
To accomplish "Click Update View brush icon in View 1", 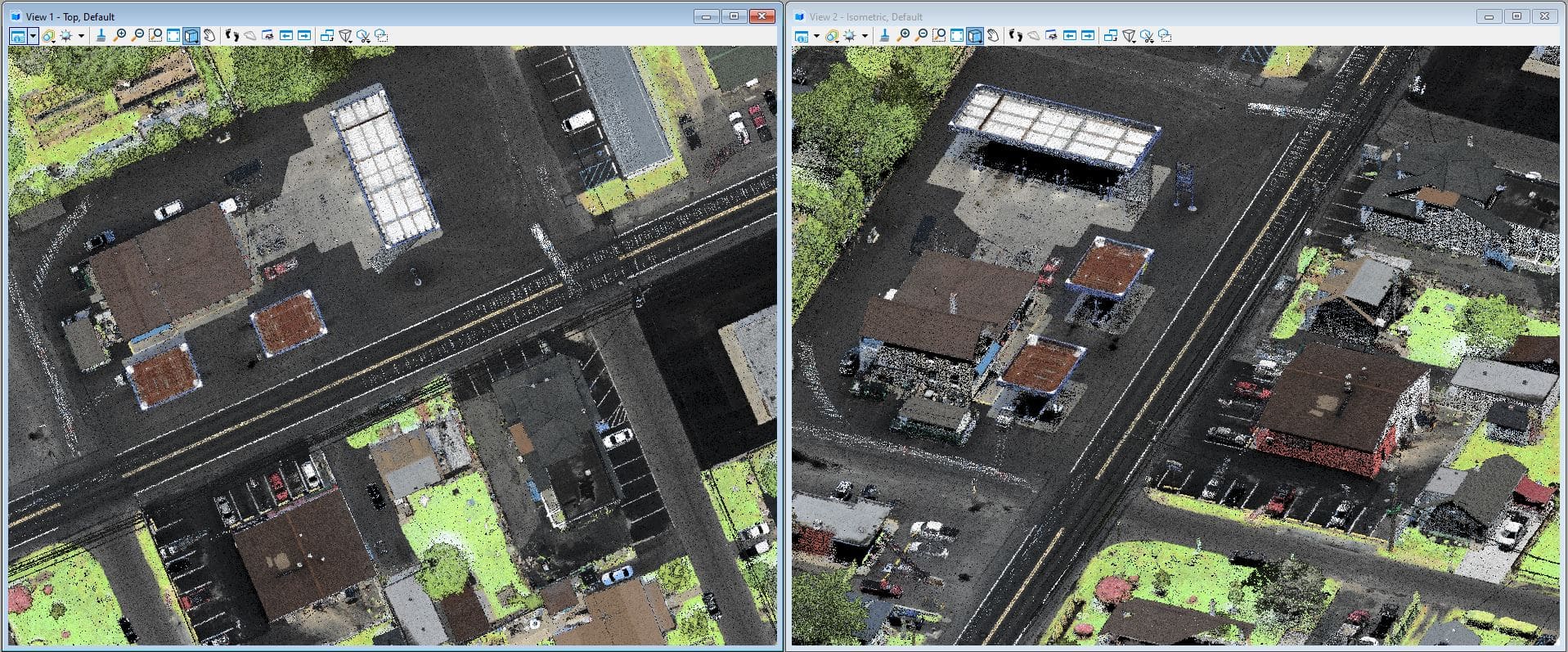I will coord(101,36).
